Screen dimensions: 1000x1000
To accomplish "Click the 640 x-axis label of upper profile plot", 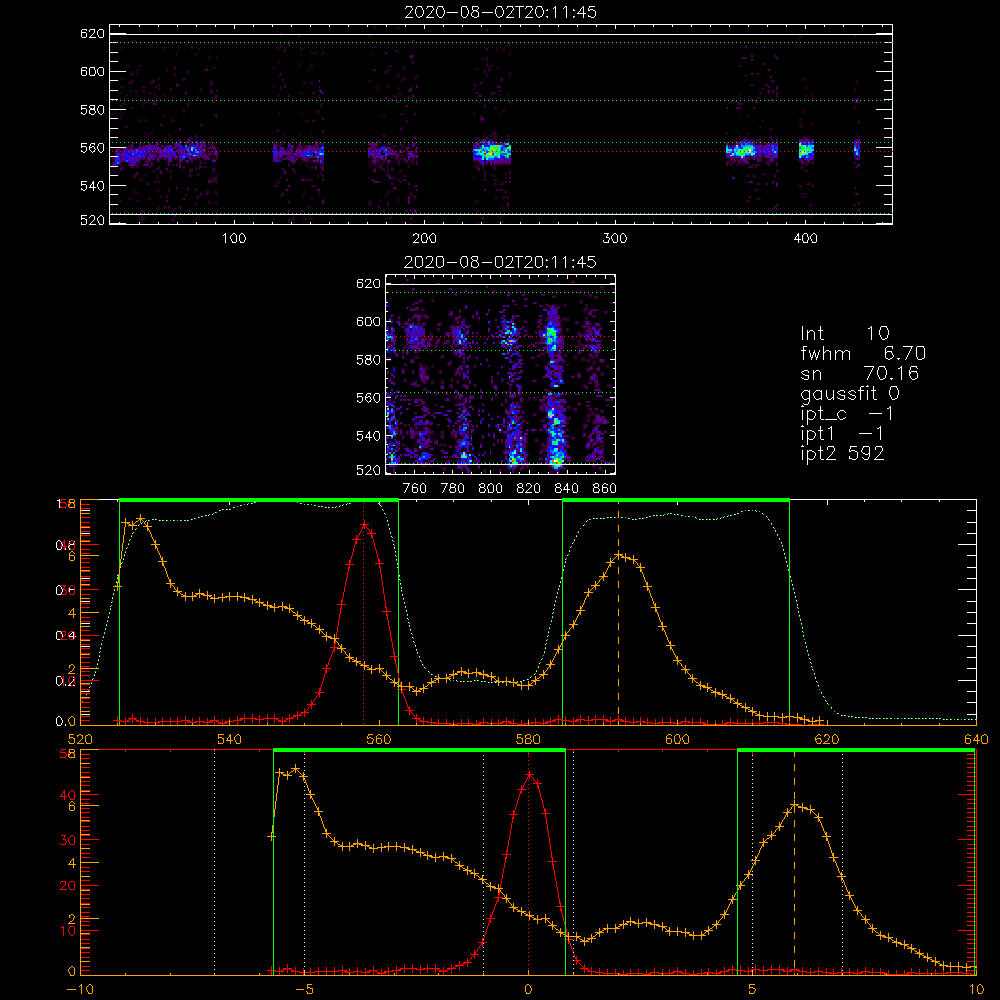I will [976, 739].
